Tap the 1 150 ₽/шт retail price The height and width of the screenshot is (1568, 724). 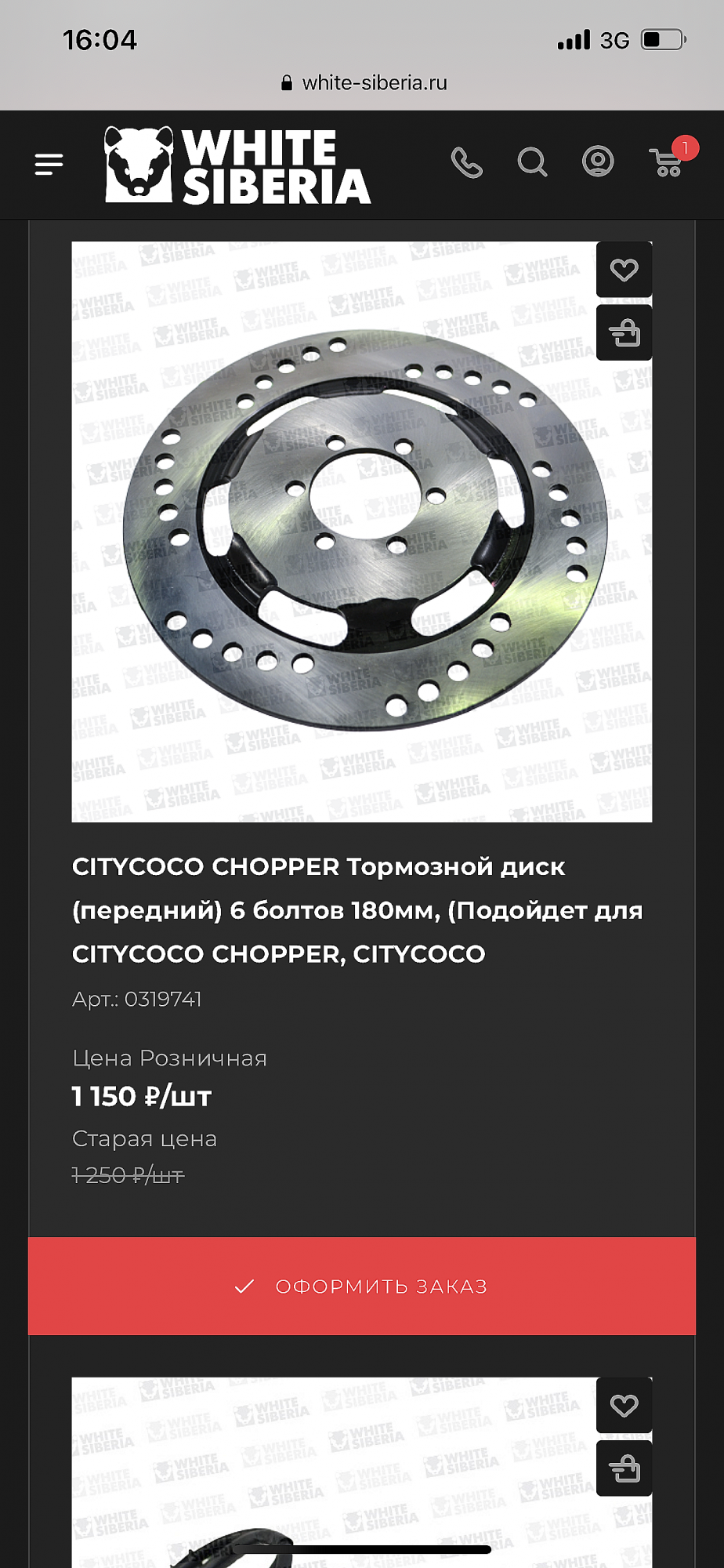[x=142, y=1096]
